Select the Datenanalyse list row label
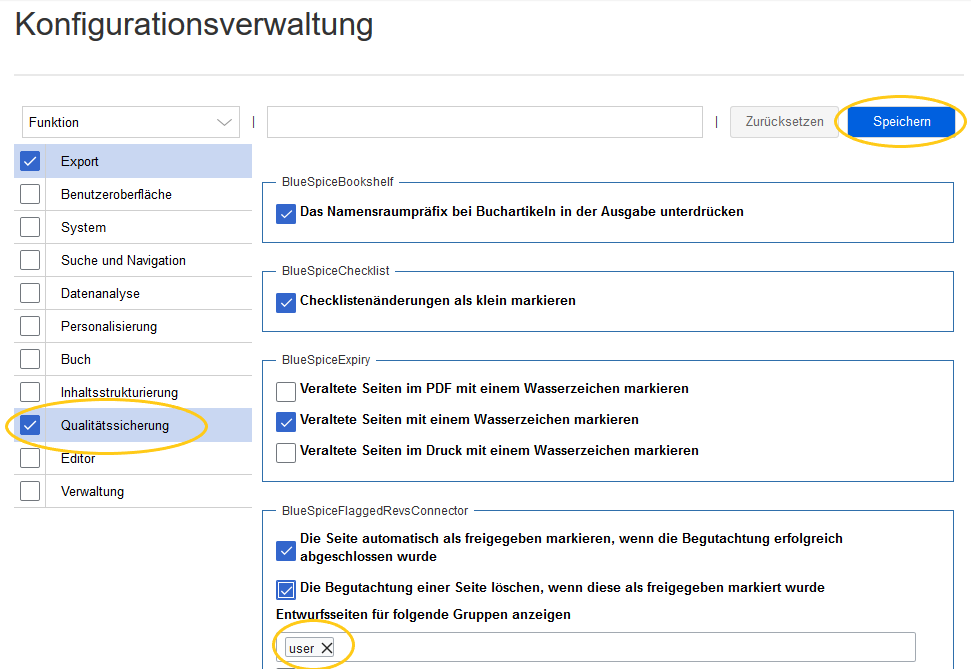This screenshot has width=971, height=669. pyautogui.click(x=100, y=293)
